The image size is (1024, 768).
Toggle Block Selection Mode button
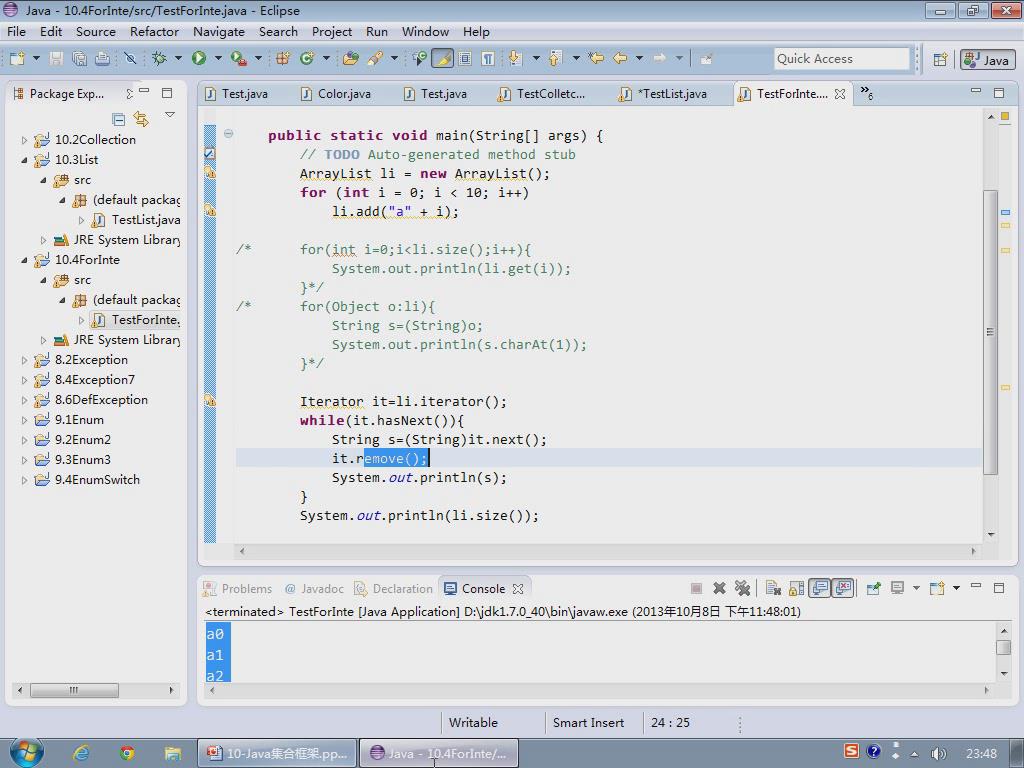click(465, 59)
